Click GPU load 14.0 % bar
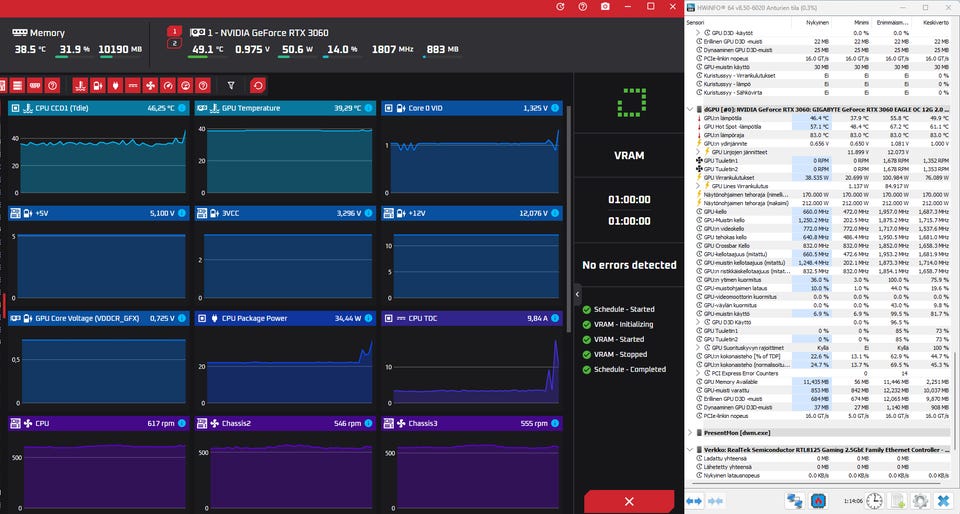The width and height of the screenshot is (960, 514). point(342,56)
